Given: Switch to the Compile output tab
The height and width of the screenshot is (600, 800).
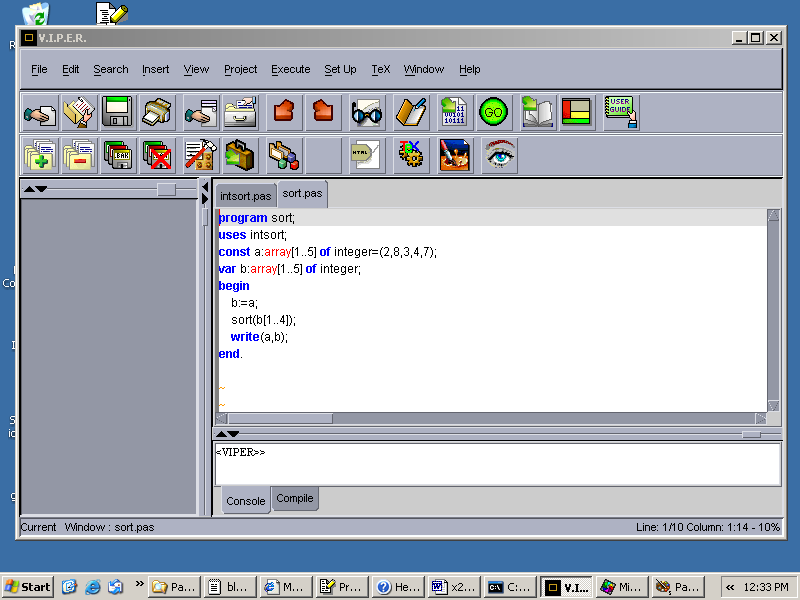Looking at the screenshot, I should [x=295, y=498].
